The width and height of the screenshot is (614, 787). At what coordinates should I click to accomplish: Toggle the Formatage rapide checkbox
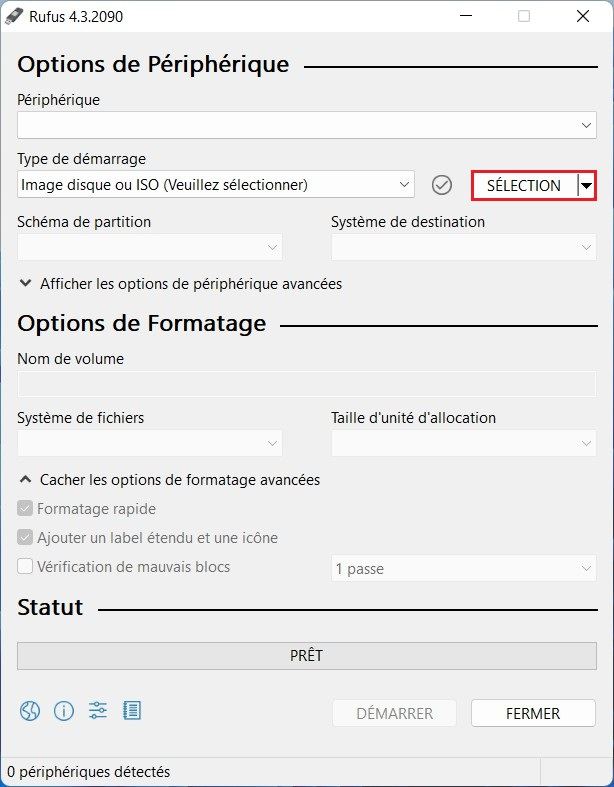click(26, 509)
